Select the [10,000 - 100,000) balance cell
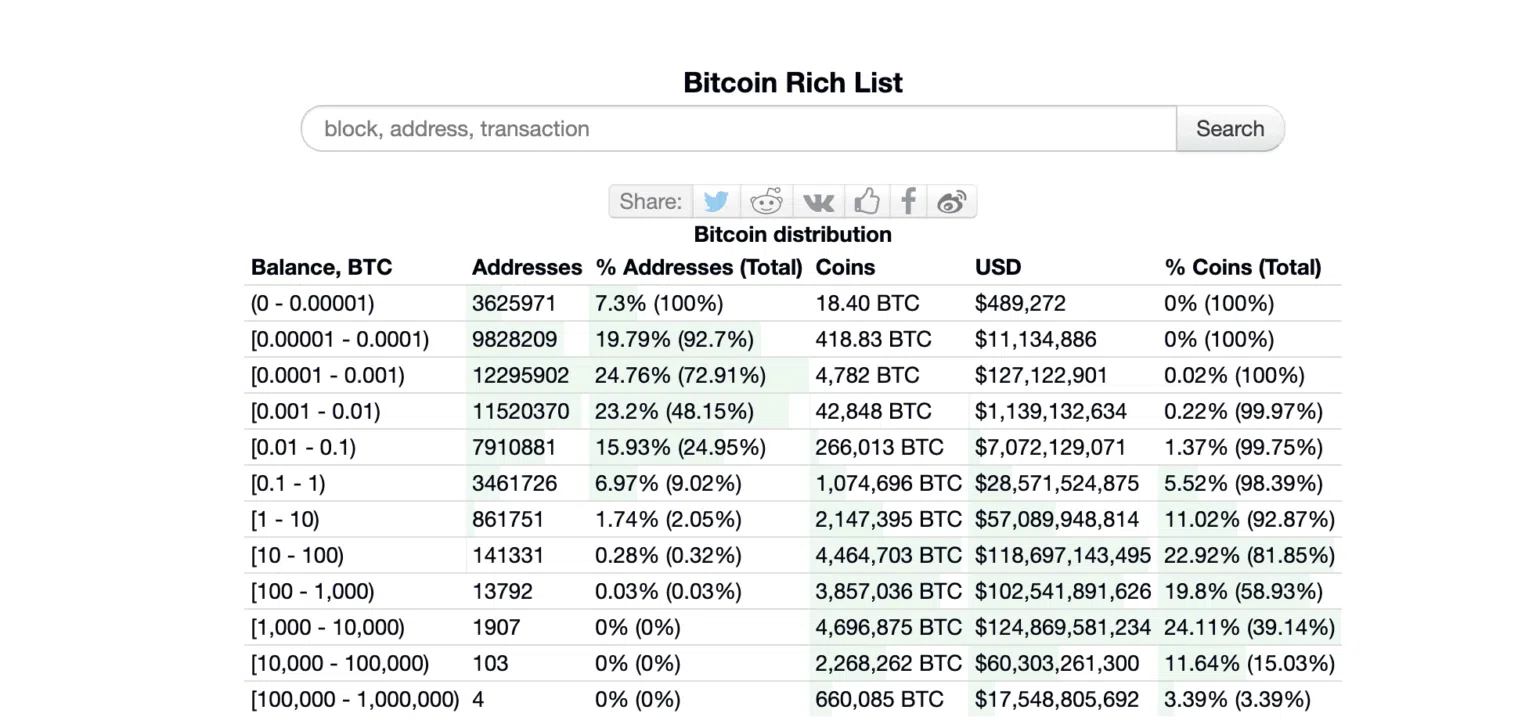The image size is (1536, 717). (340, 663)
